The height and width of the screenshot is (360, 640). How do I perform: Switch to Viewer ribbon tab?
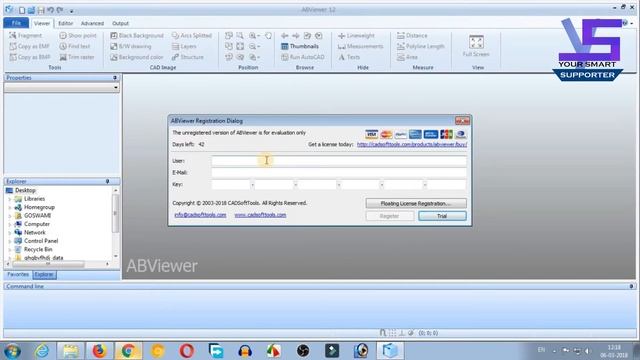pyautogui.click(x=42, y=23)
